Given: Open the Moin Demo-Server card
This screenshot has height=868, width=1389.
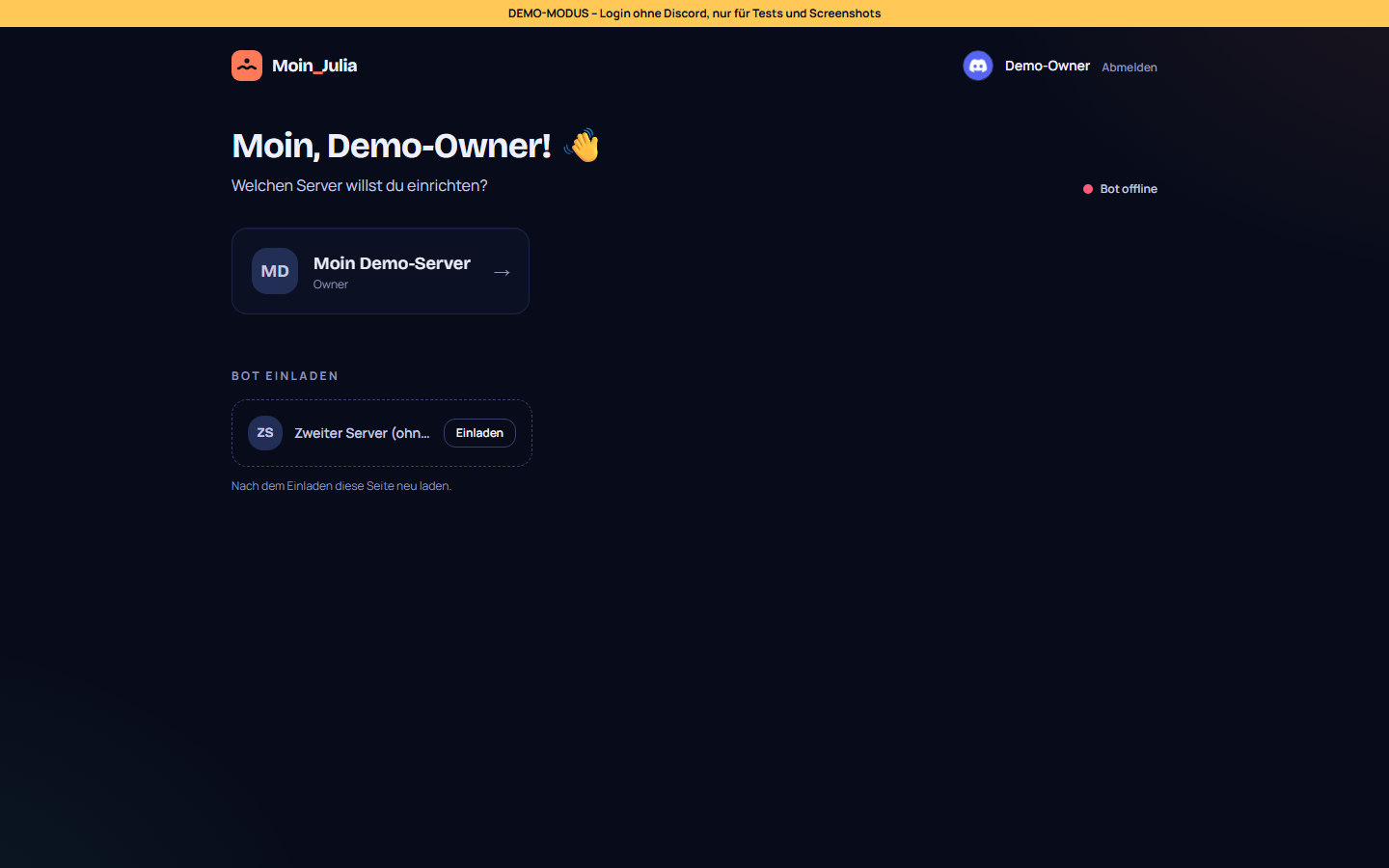Looking at the screenshot, I should point(380,271).
